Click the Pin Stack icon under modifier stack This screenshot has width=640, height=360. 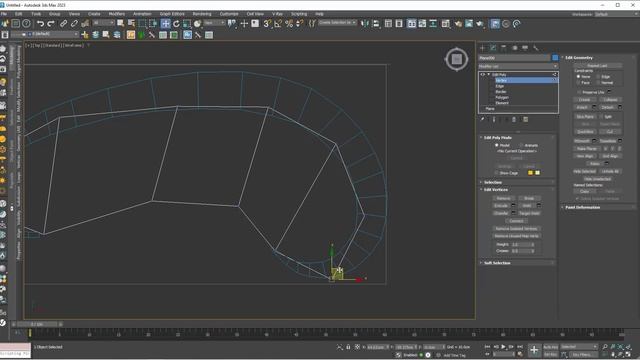(x=482, y=120)
